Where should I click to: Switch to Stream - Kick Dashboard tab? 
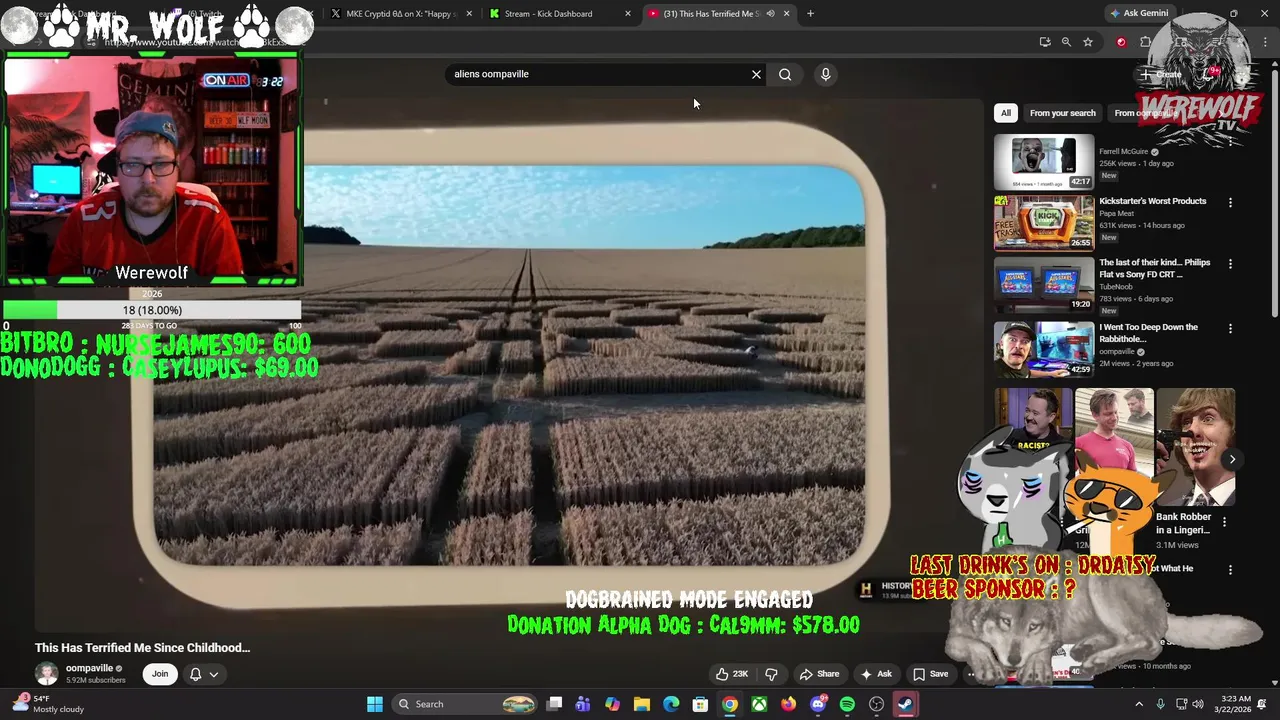click(x=548, y=14)
